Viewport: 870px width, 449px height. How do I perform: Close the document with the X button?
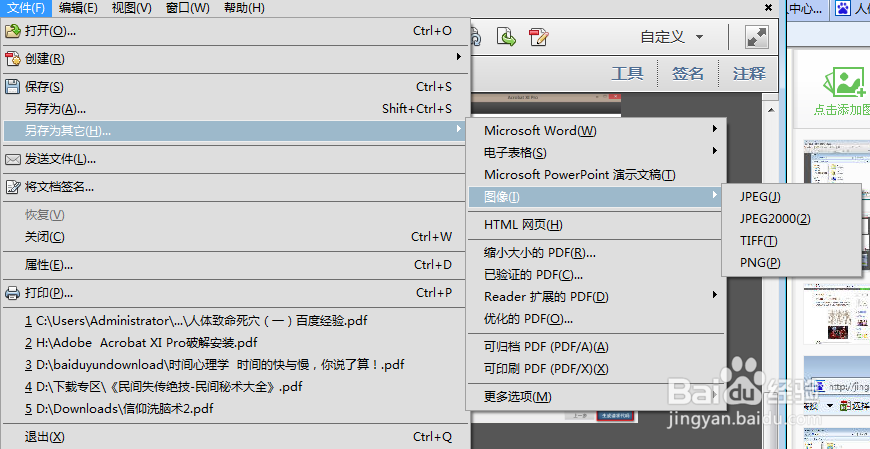768,8
